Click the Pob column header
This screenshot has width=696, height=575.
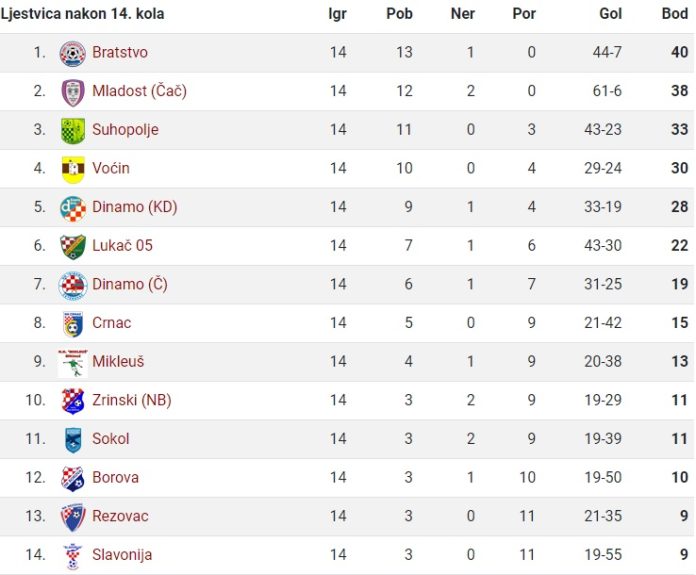pyautogui.click(x=399, y=14)
